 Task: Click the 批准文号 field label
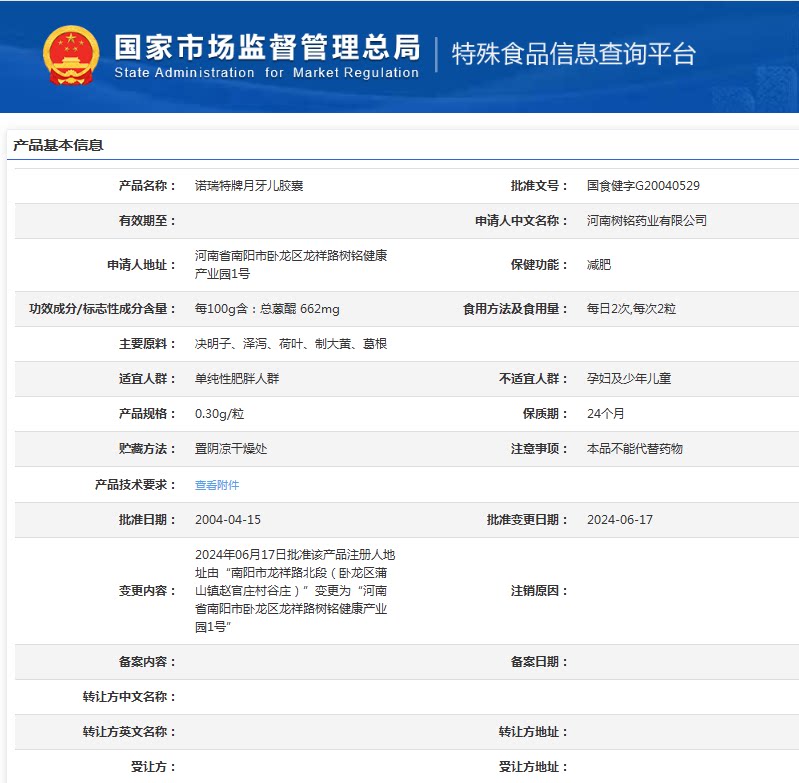[539, 185]
